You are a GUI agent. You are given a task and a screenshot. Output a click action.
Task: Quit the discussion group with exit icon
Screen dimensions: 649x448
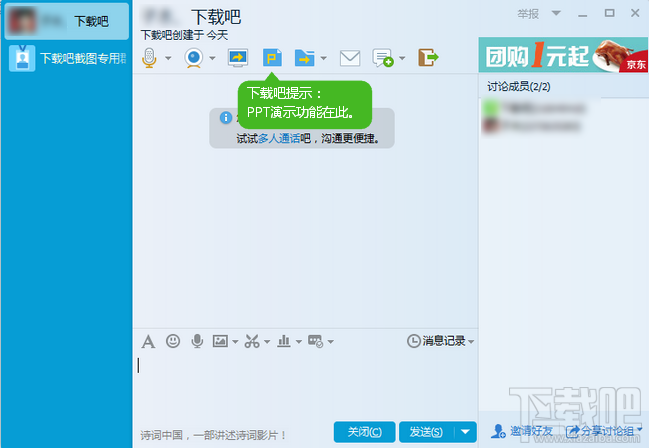coord(428,58)
